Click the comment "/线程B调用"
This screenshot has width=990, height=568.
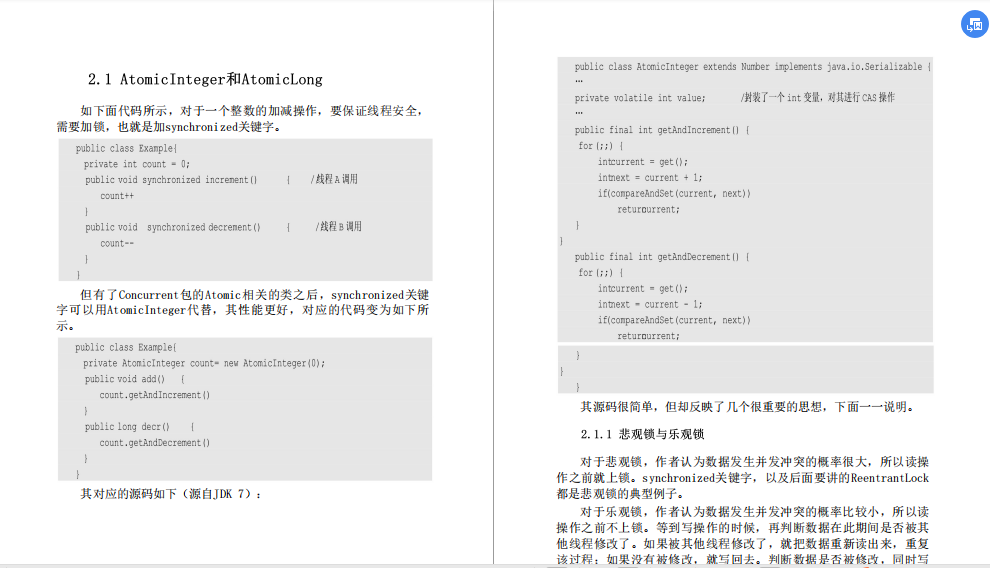tap(338, 227)
